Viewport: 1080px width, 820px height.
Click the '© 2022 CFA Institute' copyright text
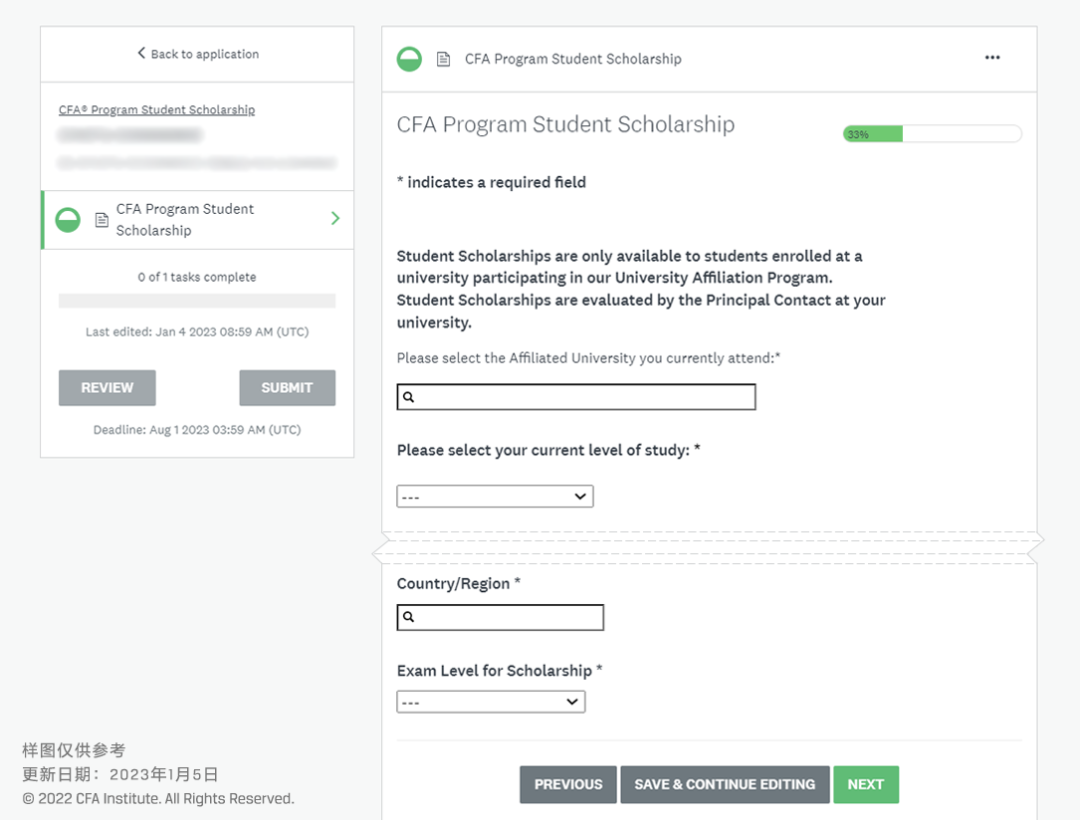[158, 799]
